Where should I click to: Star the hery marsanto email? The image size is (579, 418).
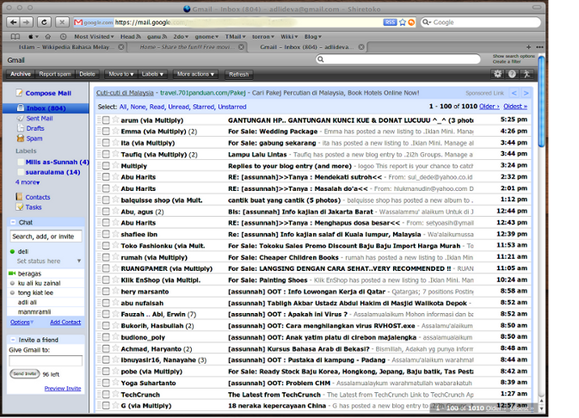116,291
